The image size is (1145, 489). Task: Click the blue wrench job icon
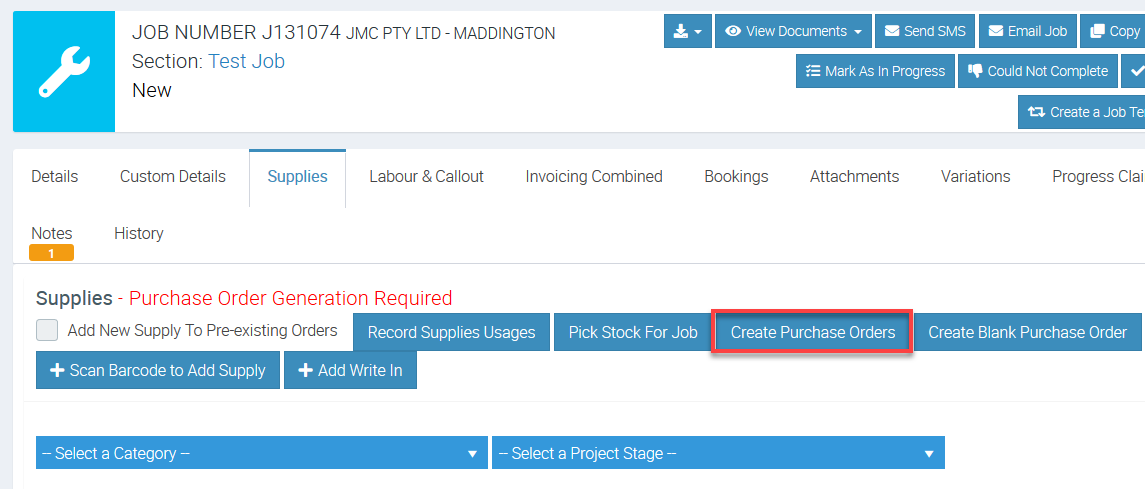pos(64,72)
